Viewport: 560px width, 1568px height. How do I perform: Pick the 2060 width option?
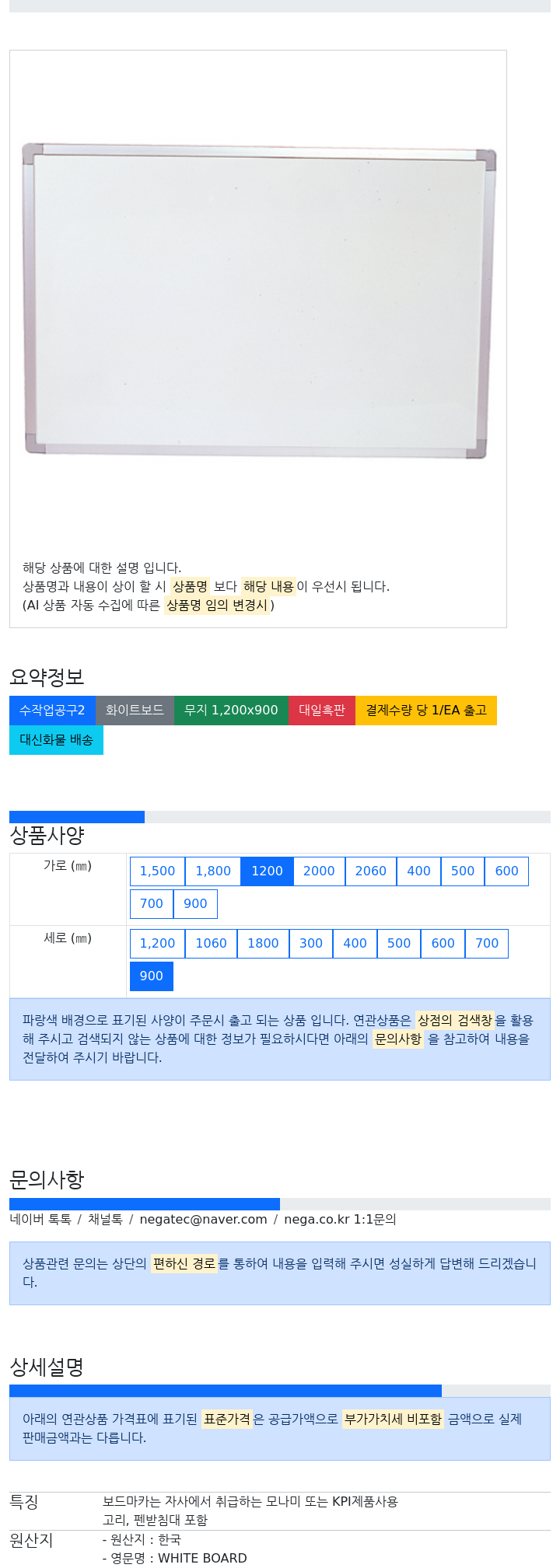point(370,871)
